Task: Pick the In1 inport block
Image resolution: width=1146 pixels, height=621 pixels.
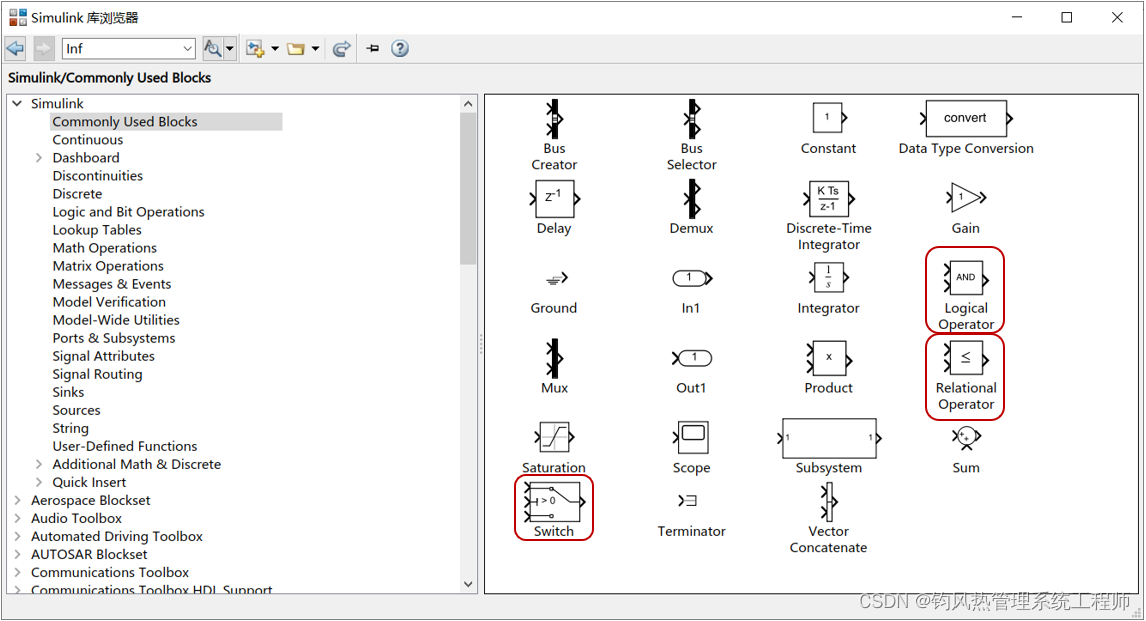Action: coord(691,278)
